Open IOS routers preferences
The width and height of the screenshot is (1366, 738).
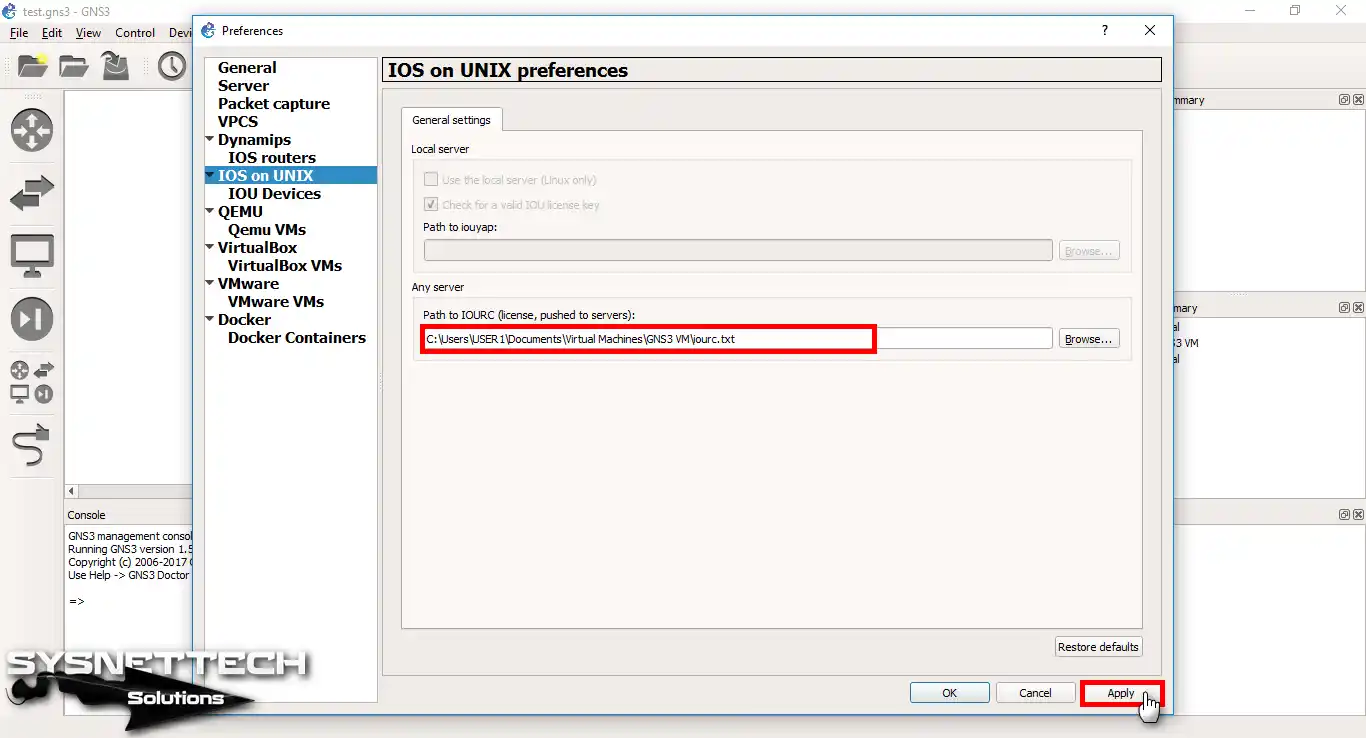pyautogui.click(x=272, y=158)
